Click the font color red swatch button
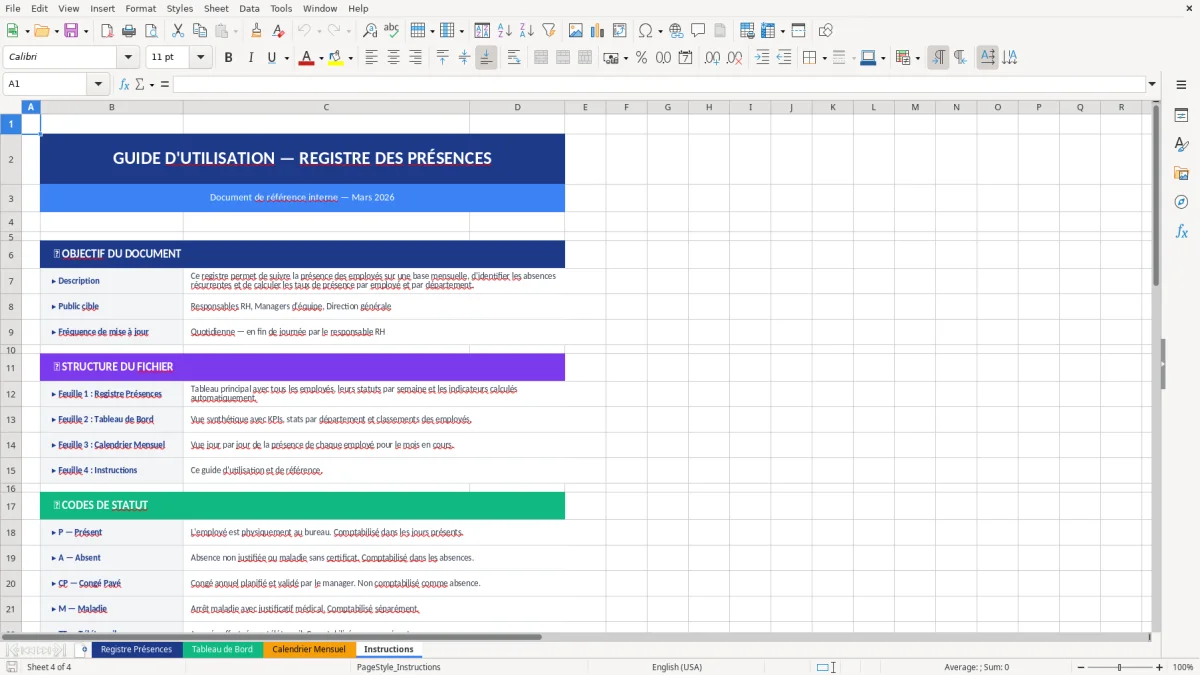The width and height of the screenshot is (1200, 675). tap(306, 58)
